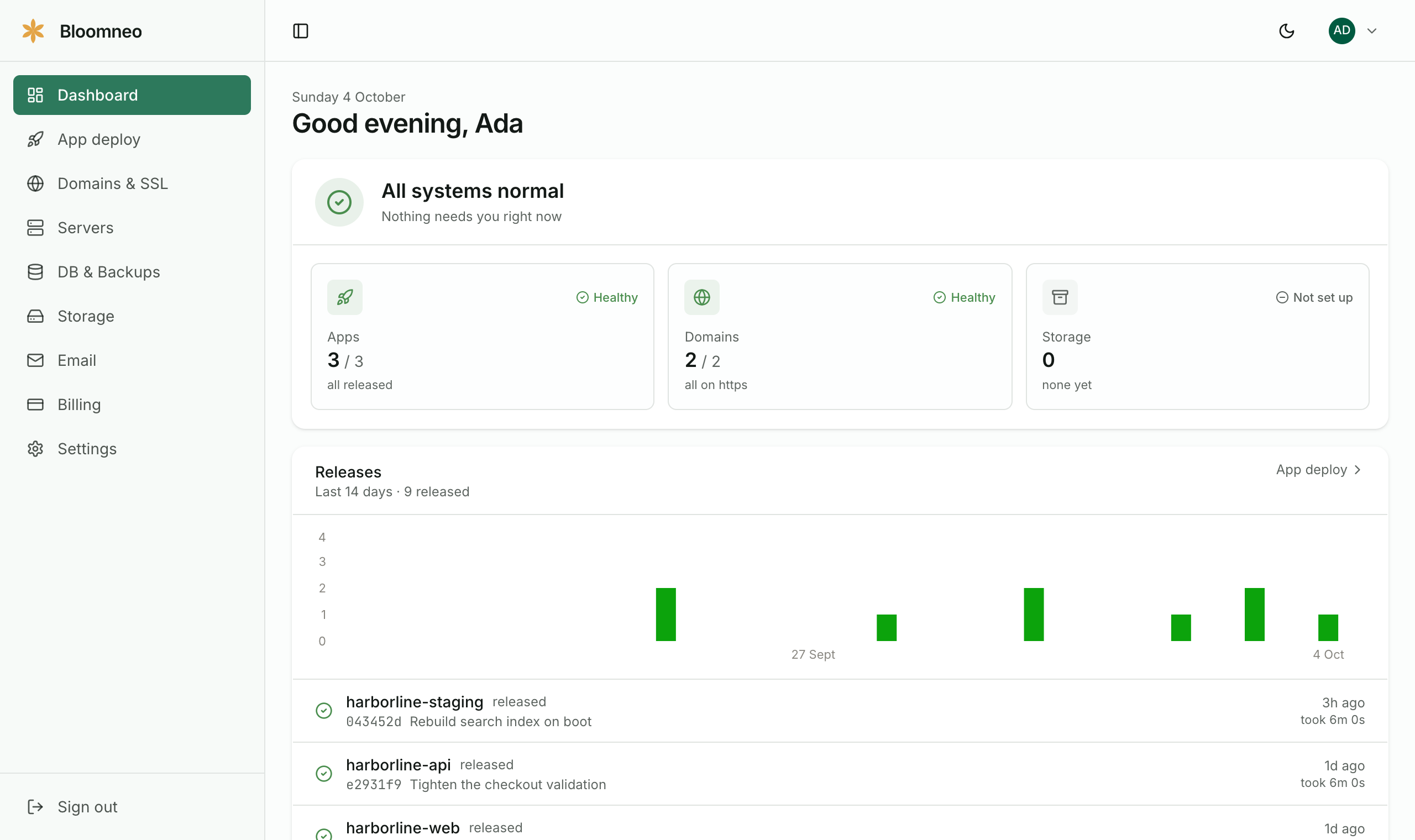1415x840 pixels.
Task: Expand the account menu chevron
Action: pos(1371,30)
